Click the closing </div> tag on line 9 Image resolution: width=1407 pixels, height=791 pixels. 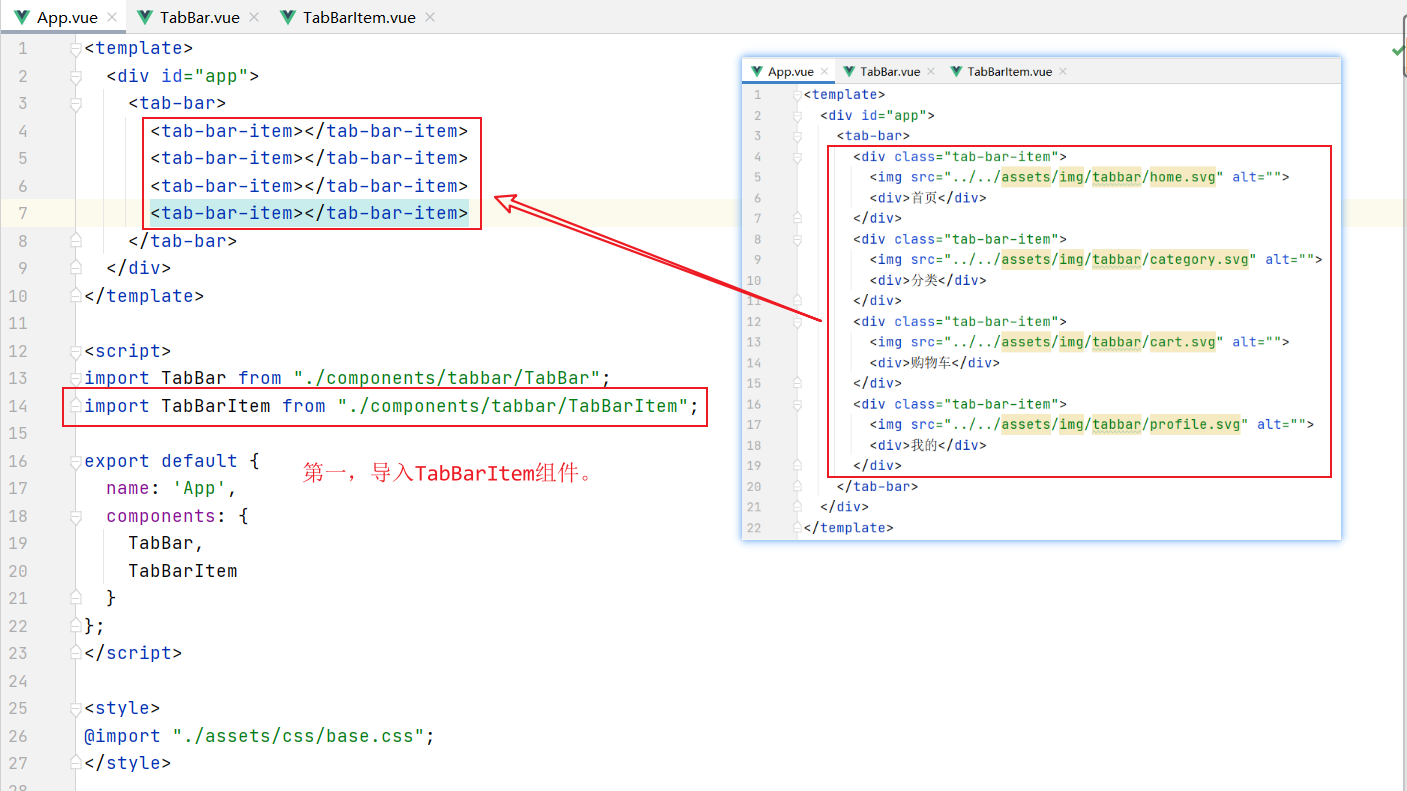point(139,268)
